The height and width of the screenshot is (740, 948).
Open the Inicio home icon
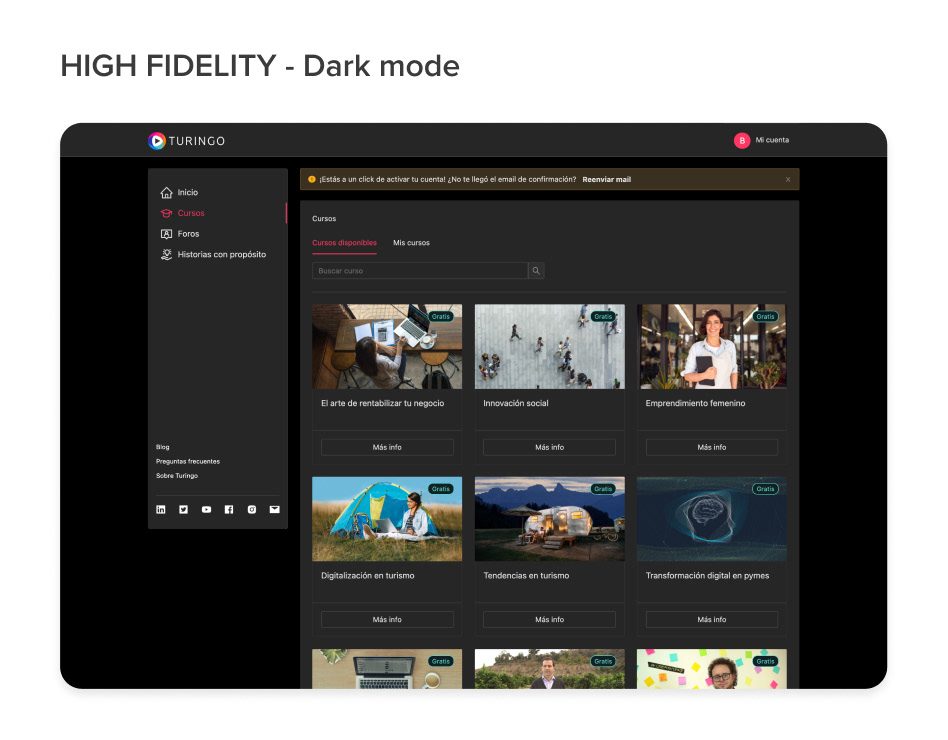click(166, 193)
